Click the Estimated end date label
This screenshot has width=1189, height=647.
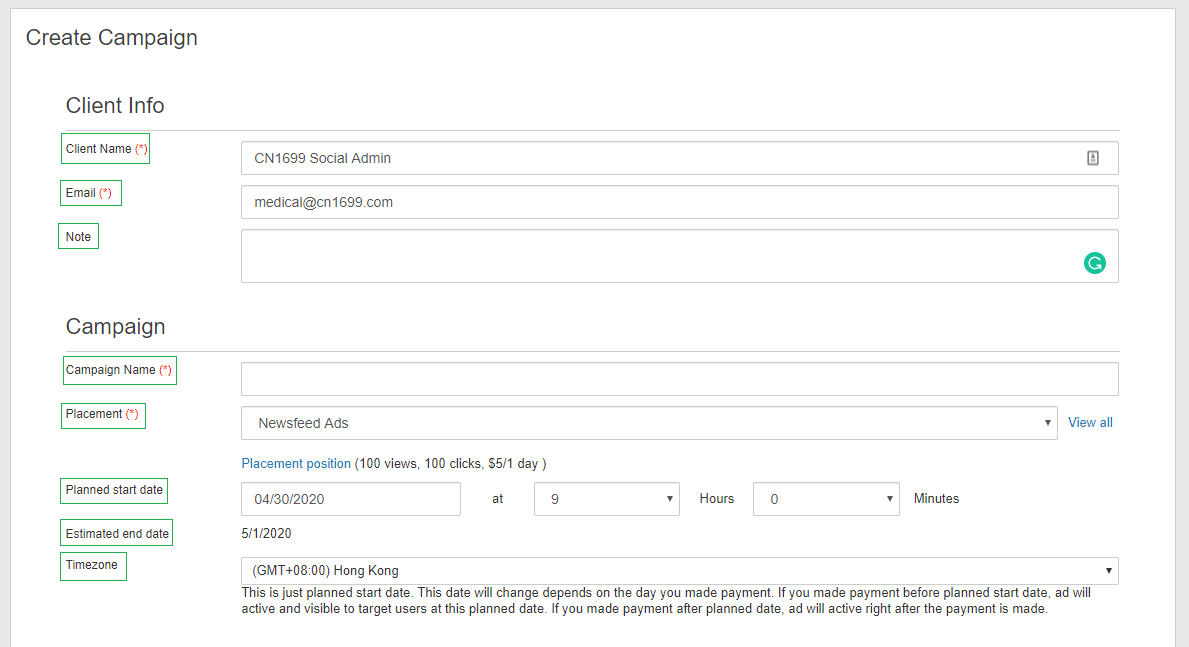point(117,534)
